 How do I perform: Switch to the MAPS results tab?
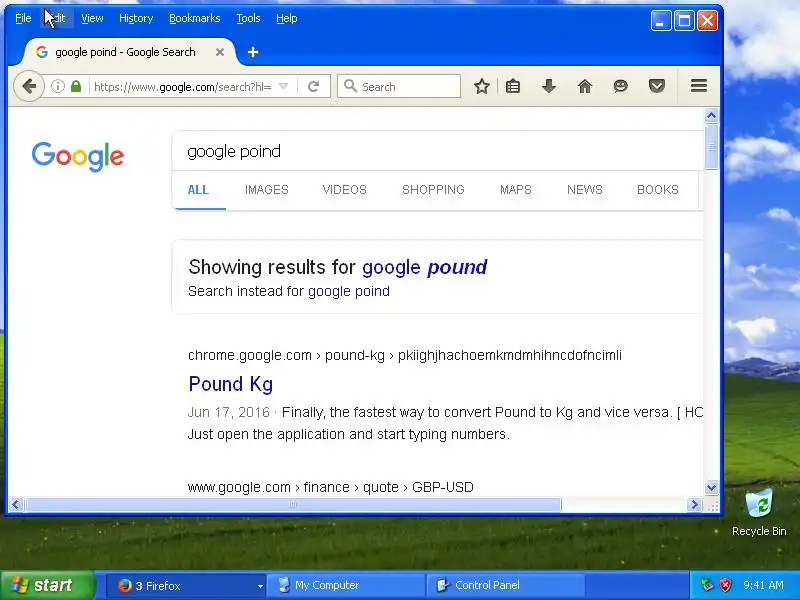click(516, 190)
